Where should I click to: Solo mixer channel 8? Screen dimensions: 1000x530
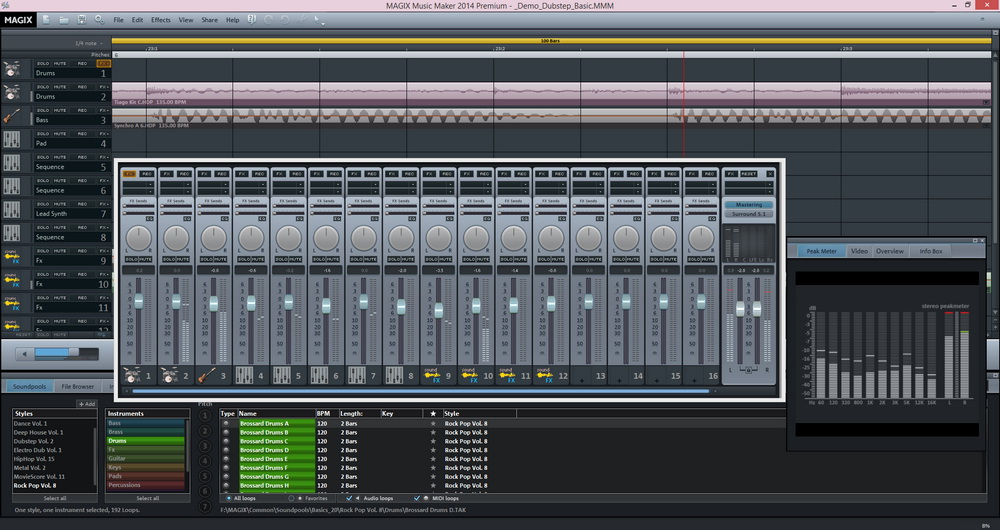[x=394, y=260]
